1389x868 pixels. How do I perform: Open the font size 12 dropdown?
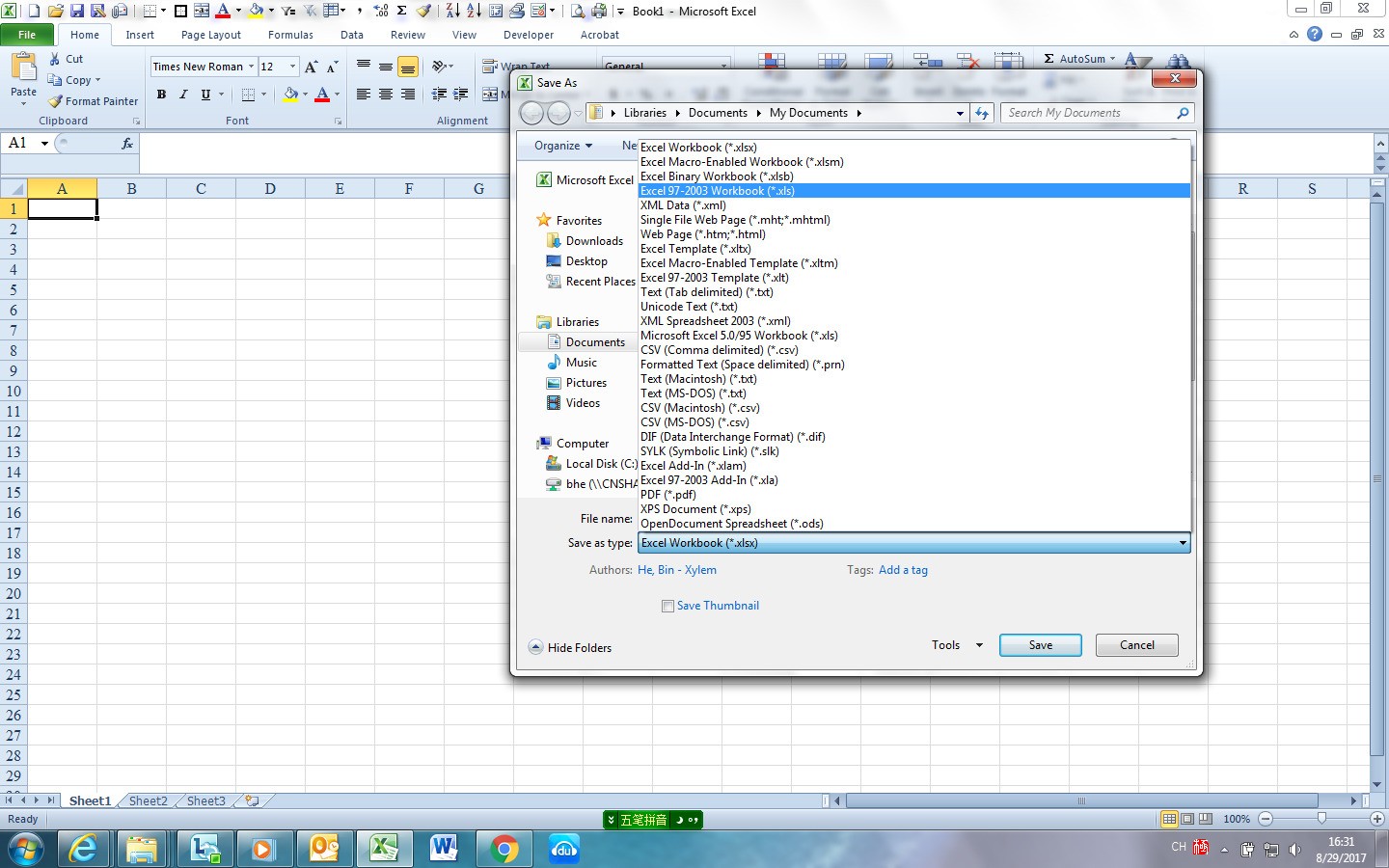click(x=293, y=67)
